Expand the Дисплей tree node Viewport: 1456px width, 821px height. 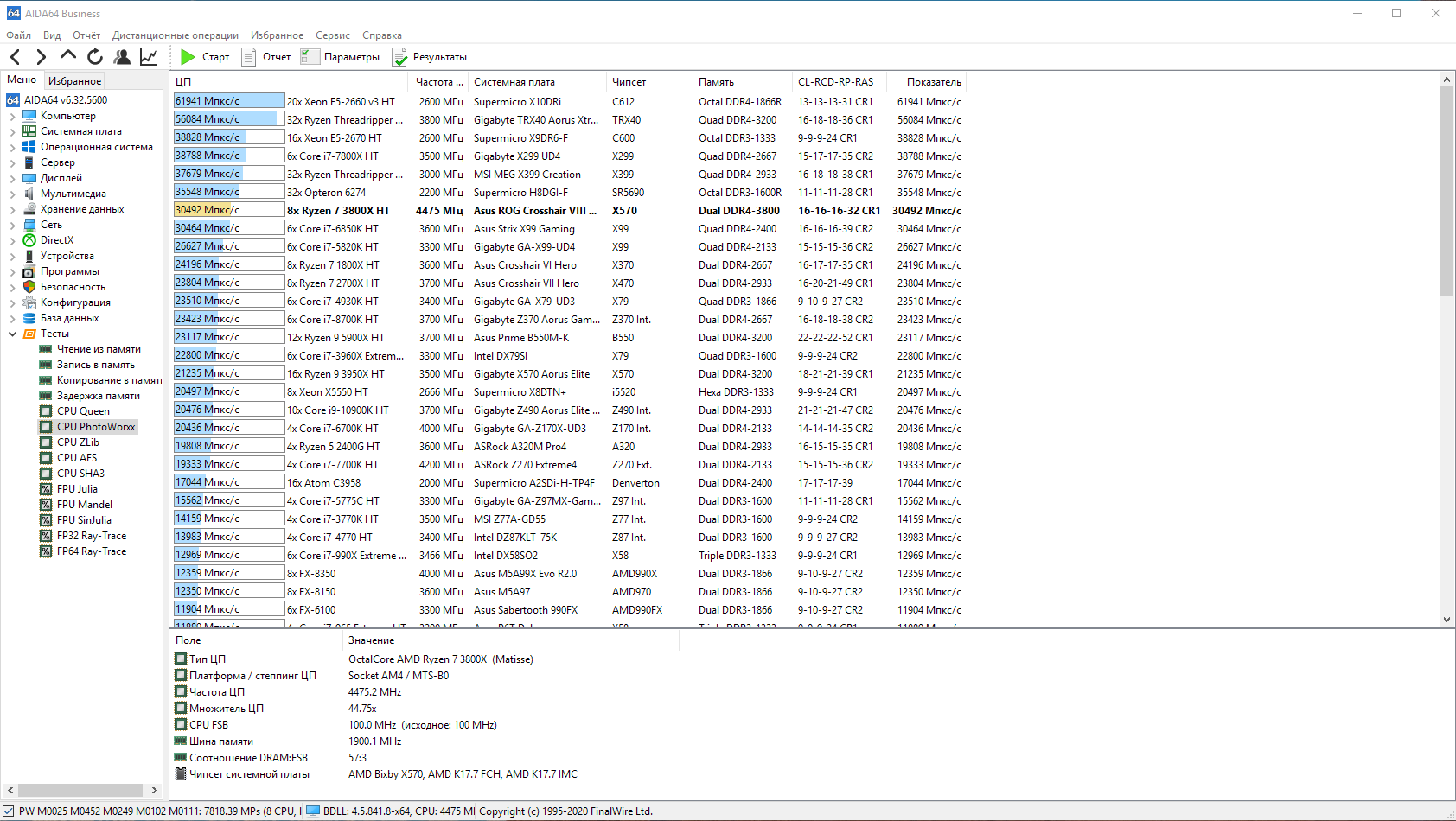(12, 178)
